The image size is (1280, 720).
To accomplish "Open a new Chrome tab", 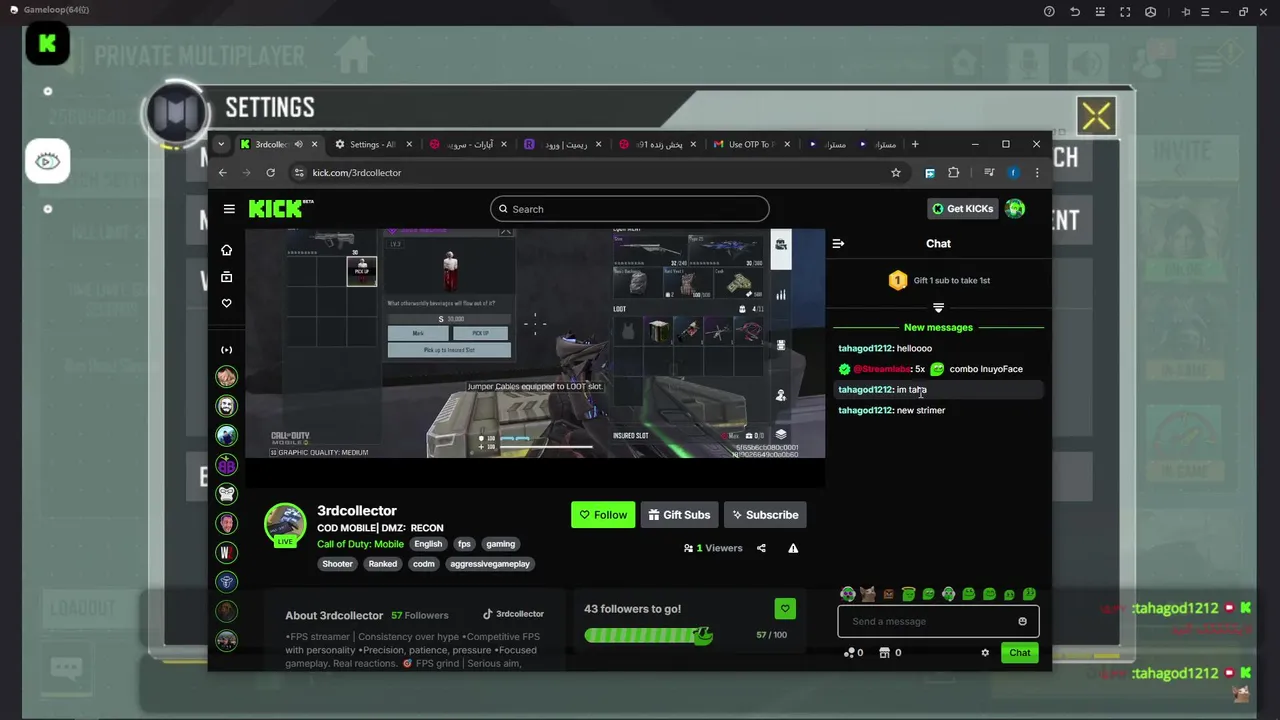I will tap(914, 144).
